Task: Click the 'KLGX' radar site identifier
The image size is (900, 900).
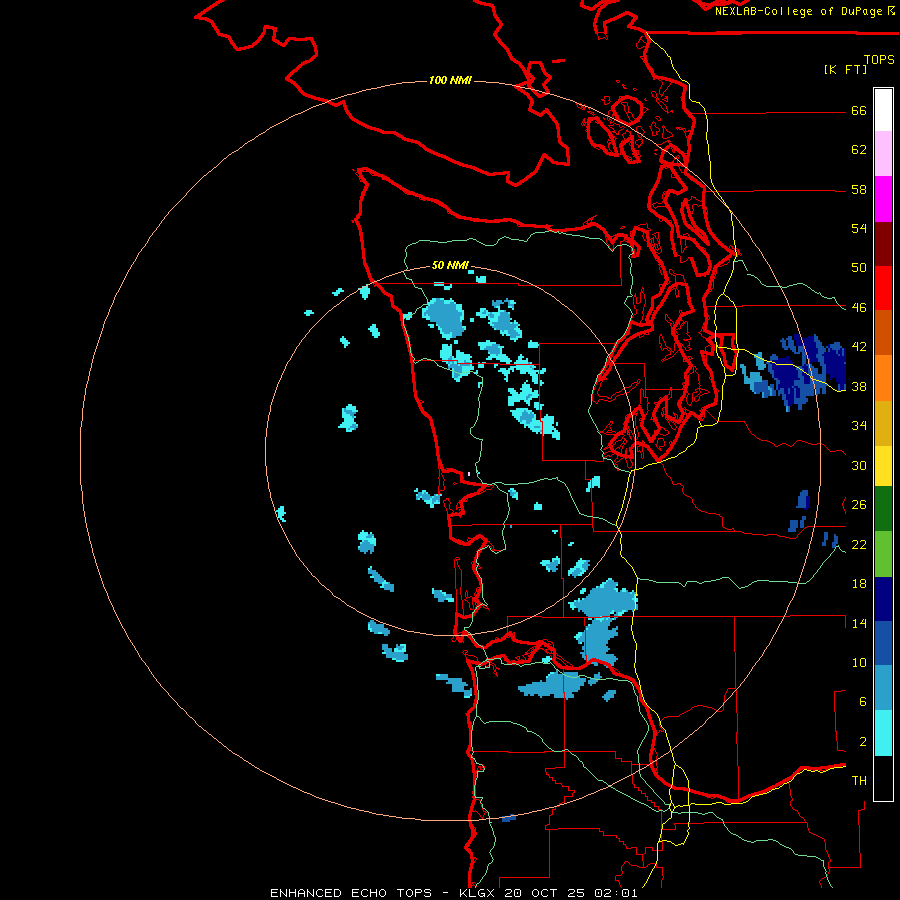Action: (476, 893)
